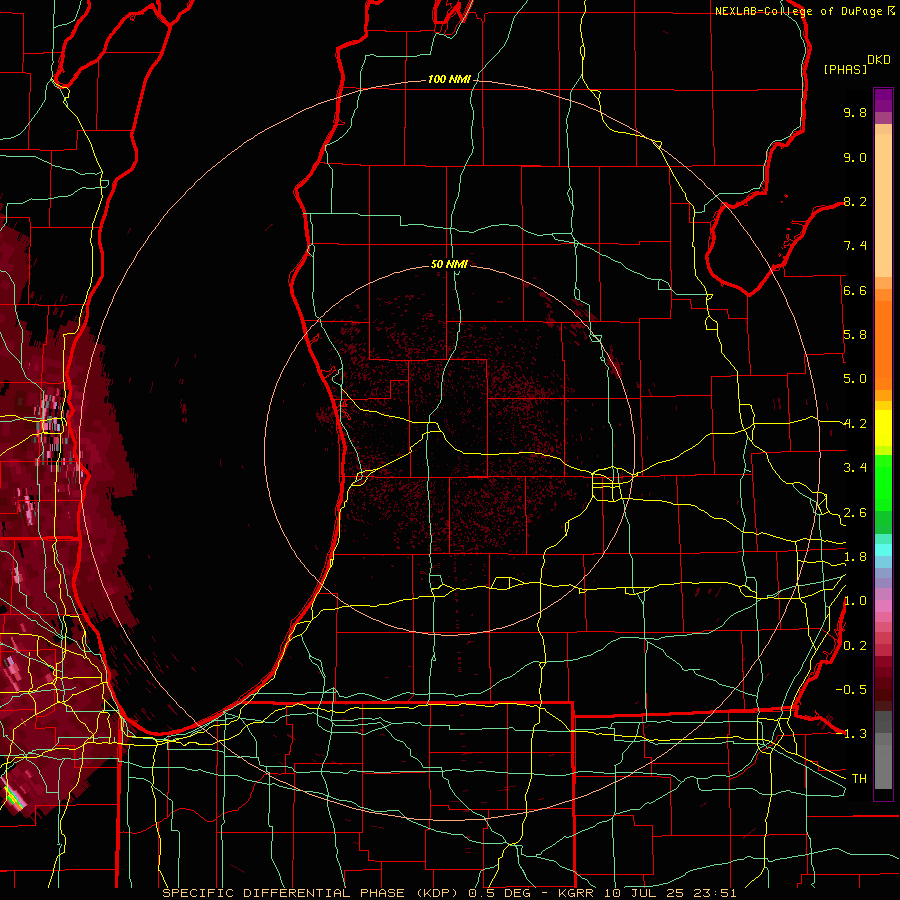The image size is (900, 900).
Task: Click the cyan band of the color bar
Action: click(x=883, y=550)
